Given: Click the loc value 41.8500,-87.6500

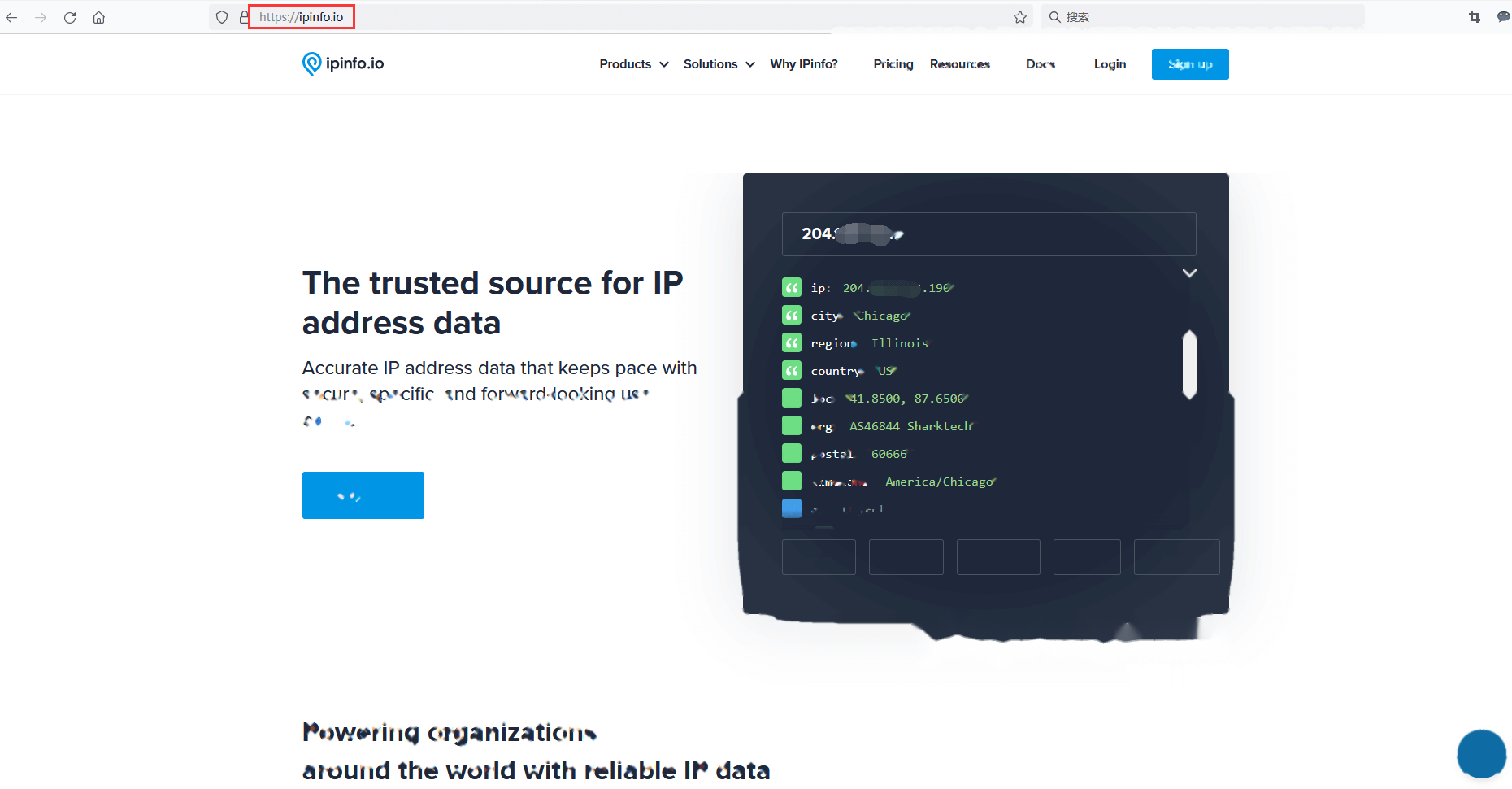Looking at the screenshot, I should (907, 399).
